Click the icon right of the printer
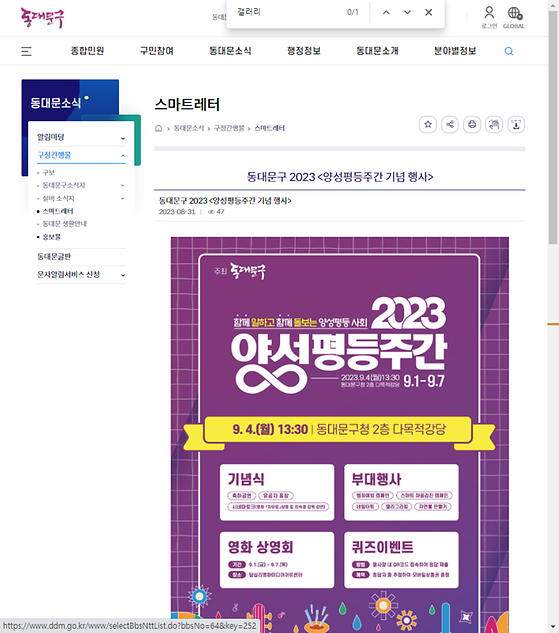559x633 pixels. (494, 124)
